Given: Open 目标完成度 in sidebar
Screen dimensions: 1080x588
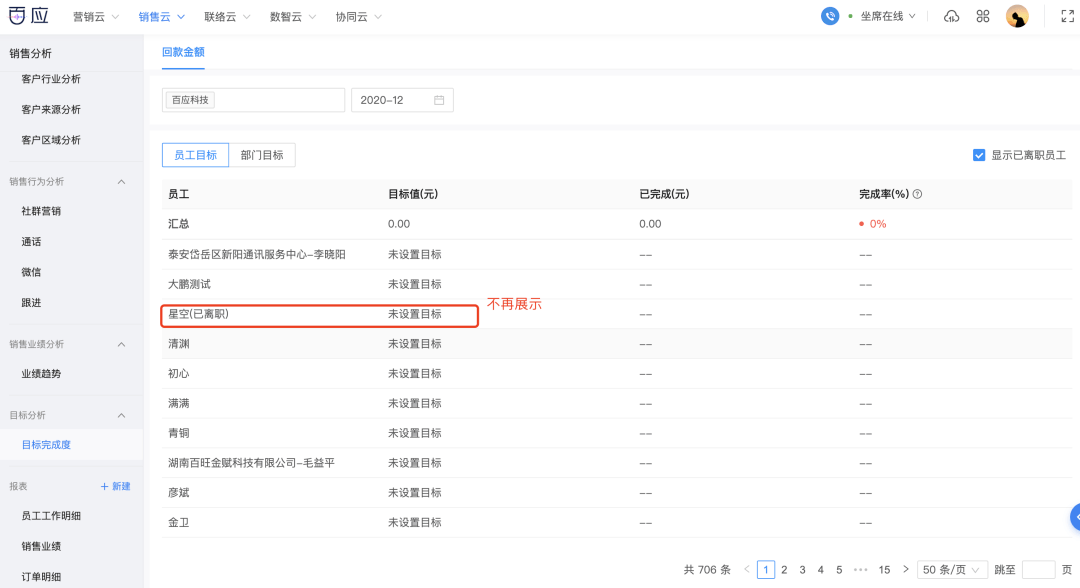Looking at the screenshot, I should click(x=46, y=445).
